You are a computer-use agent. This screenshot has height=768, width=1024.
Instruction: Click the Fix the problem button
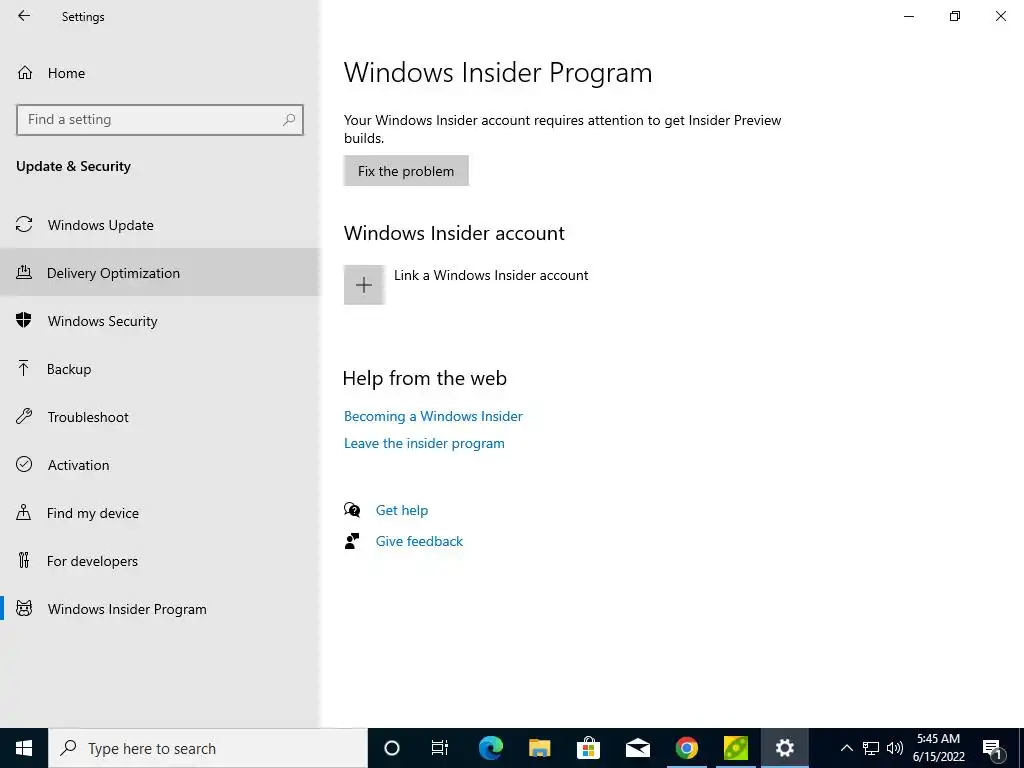tap(406, 170)
